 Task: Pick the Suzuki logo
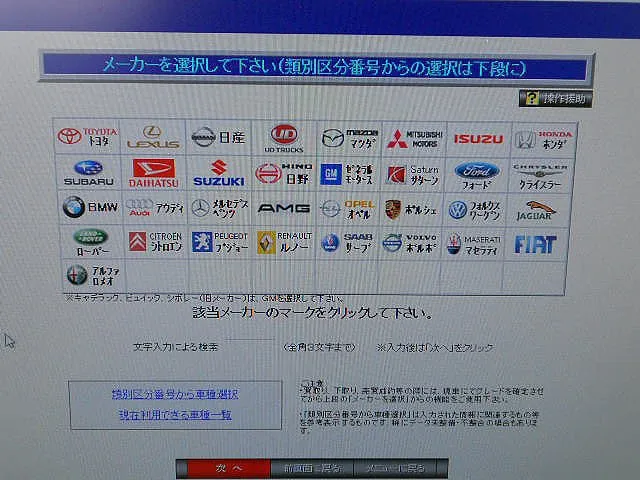(219, 173)
